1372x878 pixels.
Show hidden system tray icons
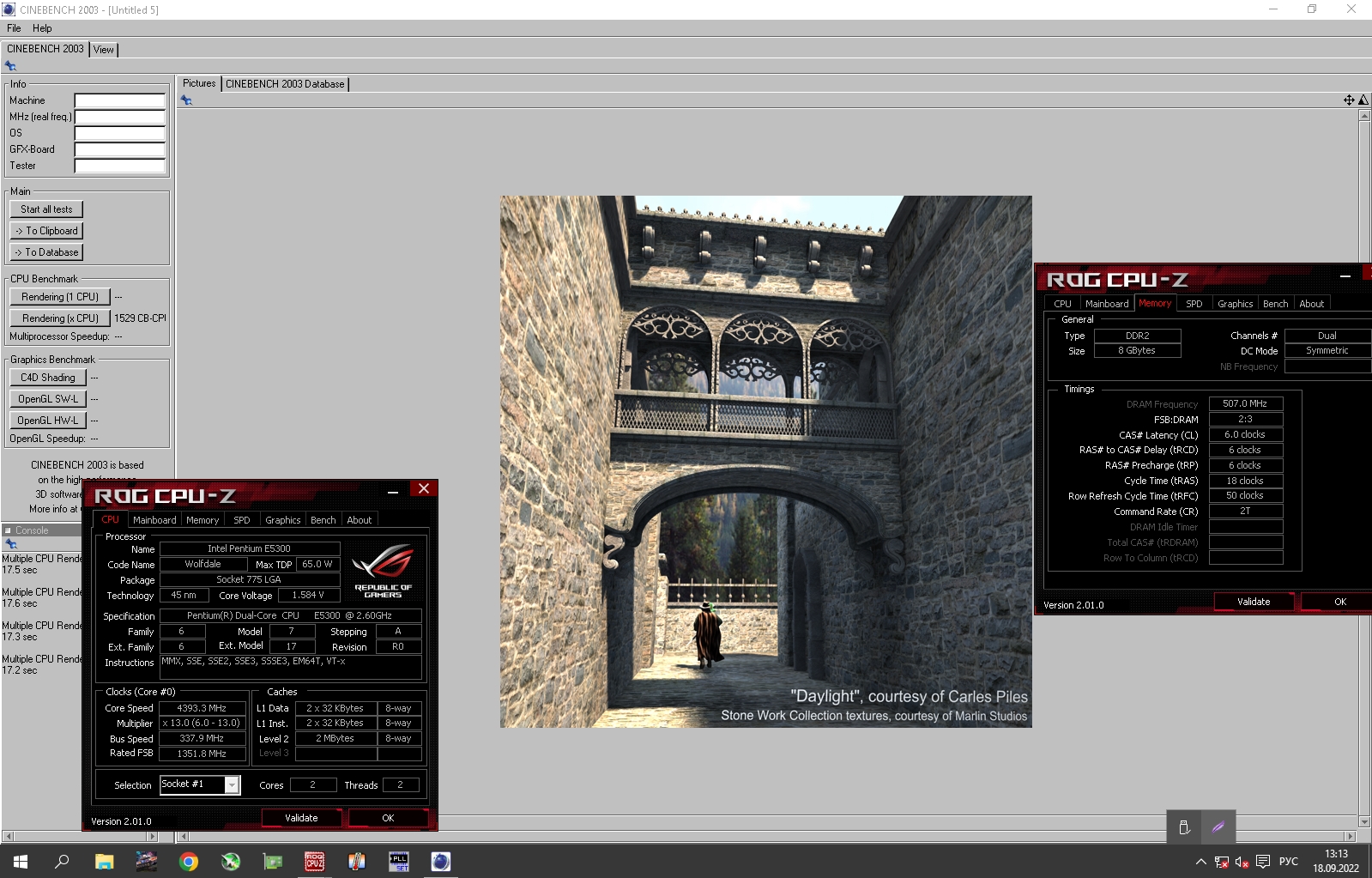coord(1200,862)
